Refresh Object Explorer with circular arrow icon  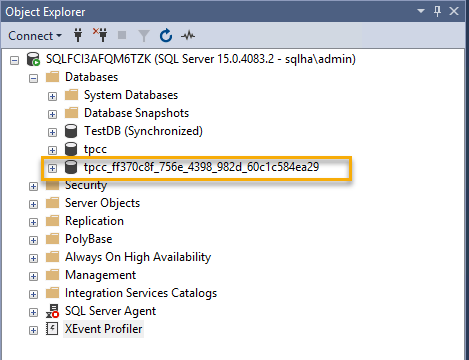pos(166,36)
